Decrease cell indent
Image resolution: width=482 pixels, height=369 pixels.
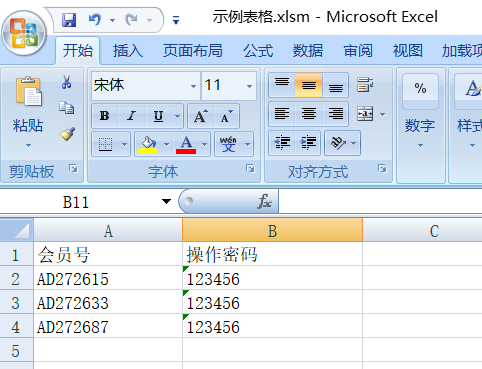(282, 143)
